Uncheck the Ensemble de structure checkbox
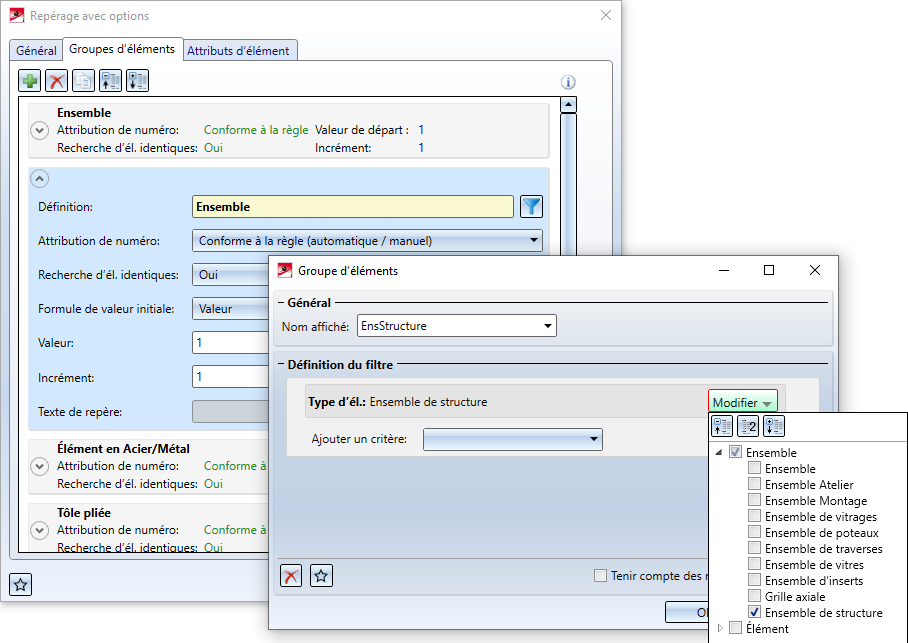 (755, 613)
